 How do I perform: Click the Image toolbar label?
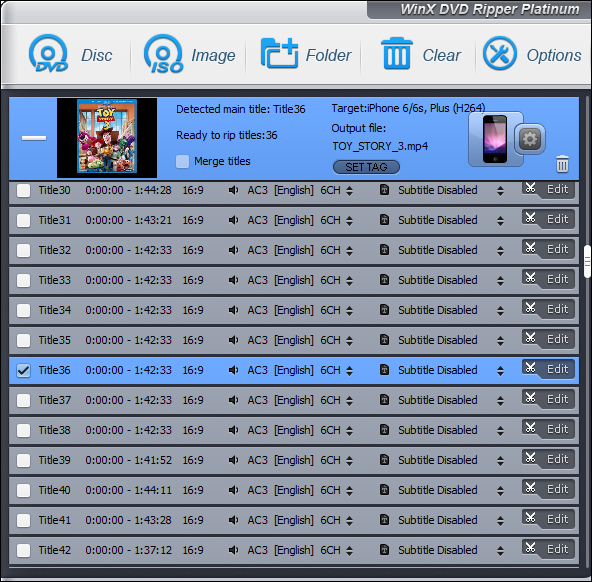coord(213,55)
